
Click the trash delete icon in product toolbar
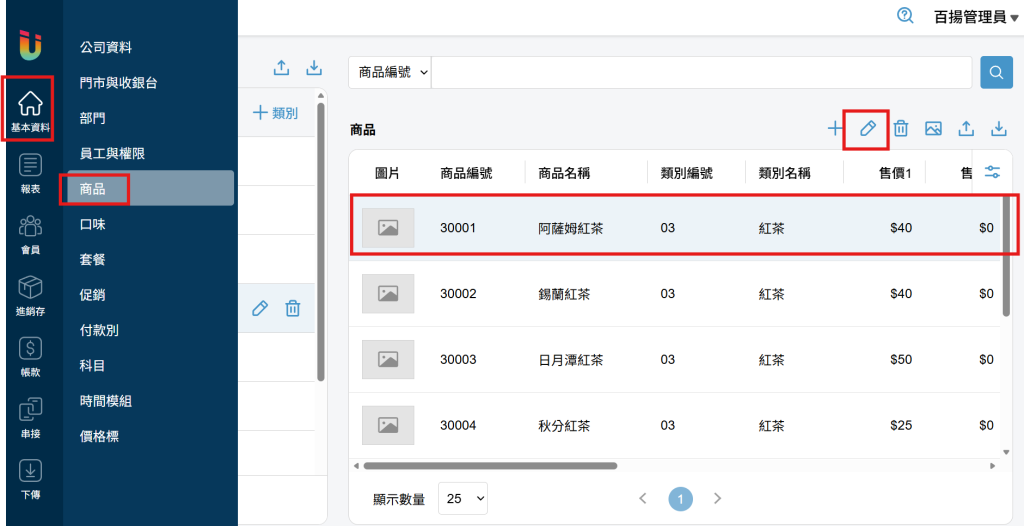900,128
